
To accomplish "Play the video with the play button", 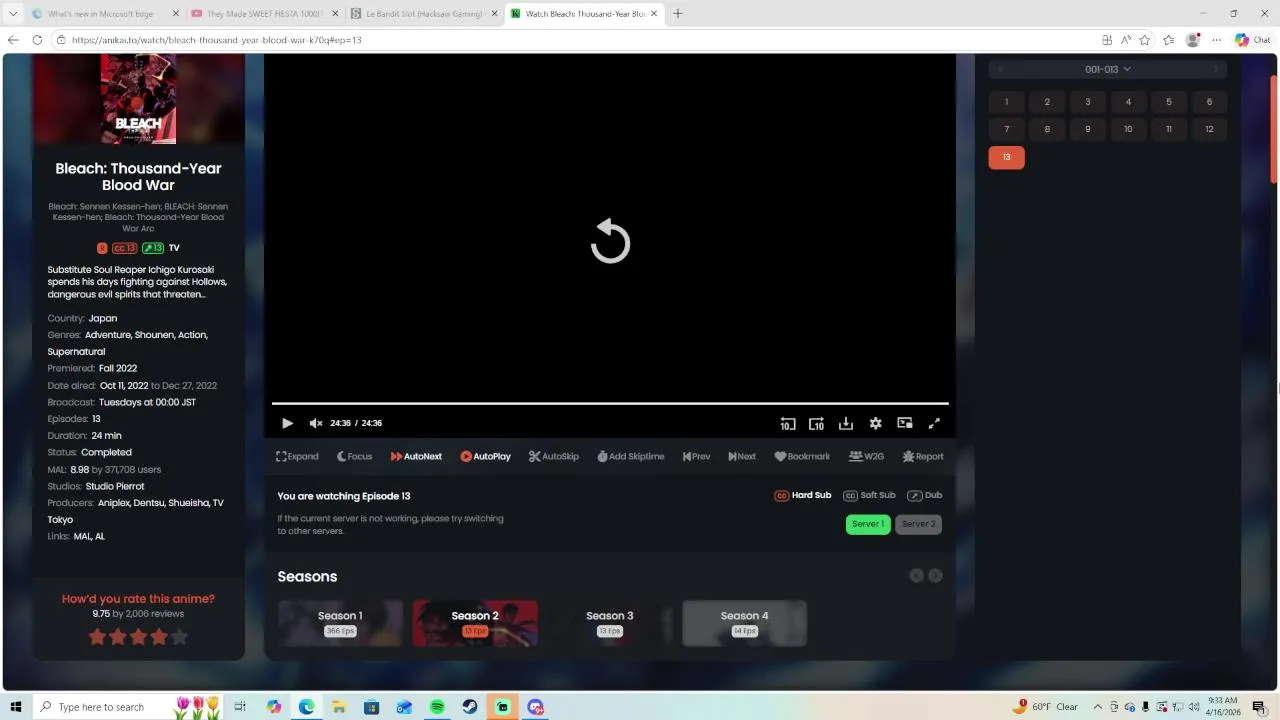I will 287,423.
